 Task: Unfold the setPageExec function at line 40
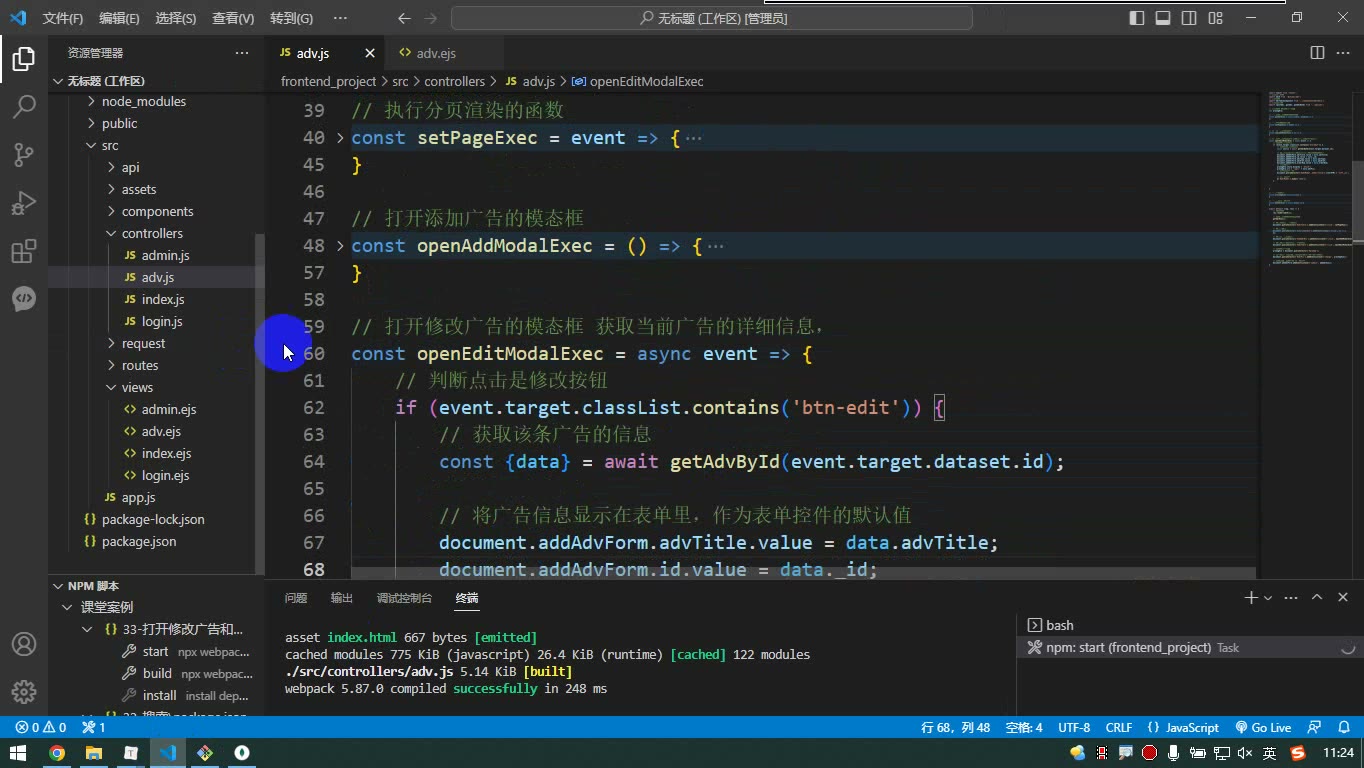(x=340, y=138)
